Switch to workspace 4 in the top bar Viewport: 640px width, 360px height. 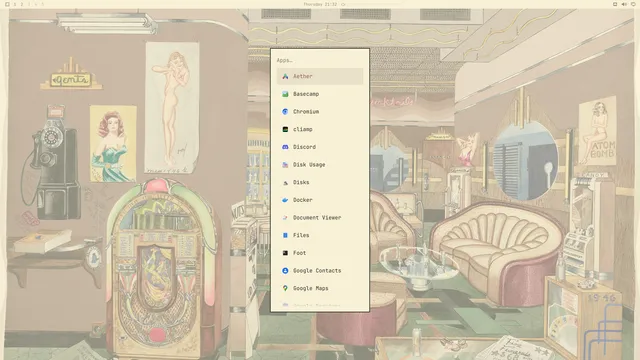point(36,4)
